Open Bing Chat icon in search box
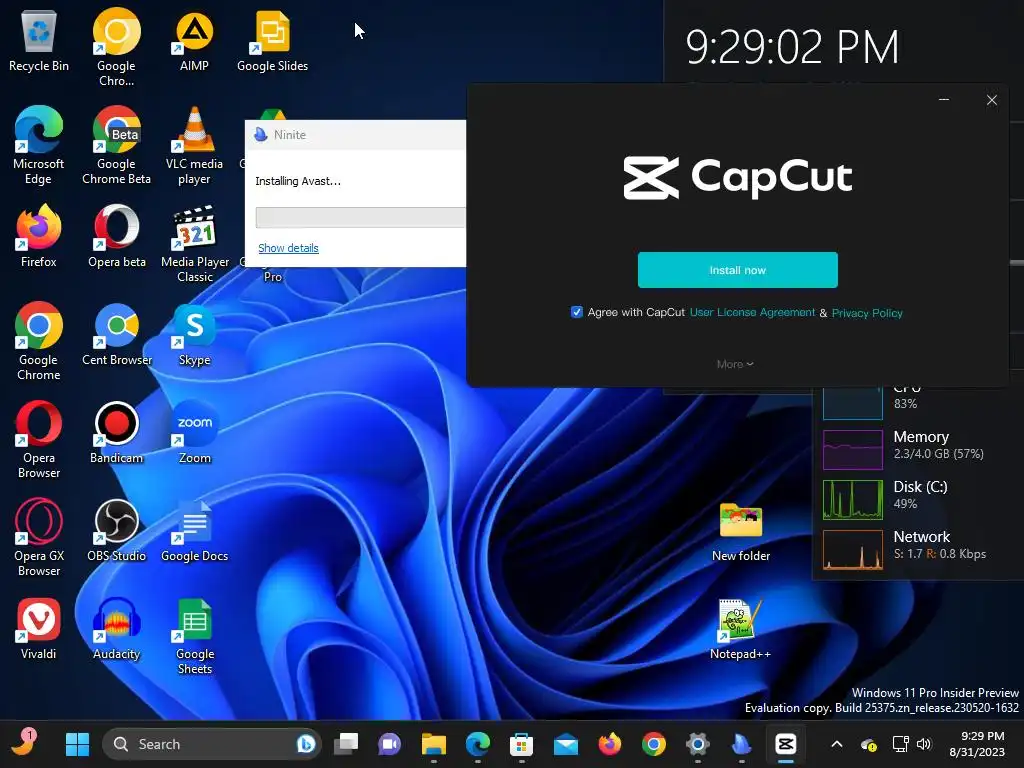This screenshot has width=1024, height=768. point(305,744)
